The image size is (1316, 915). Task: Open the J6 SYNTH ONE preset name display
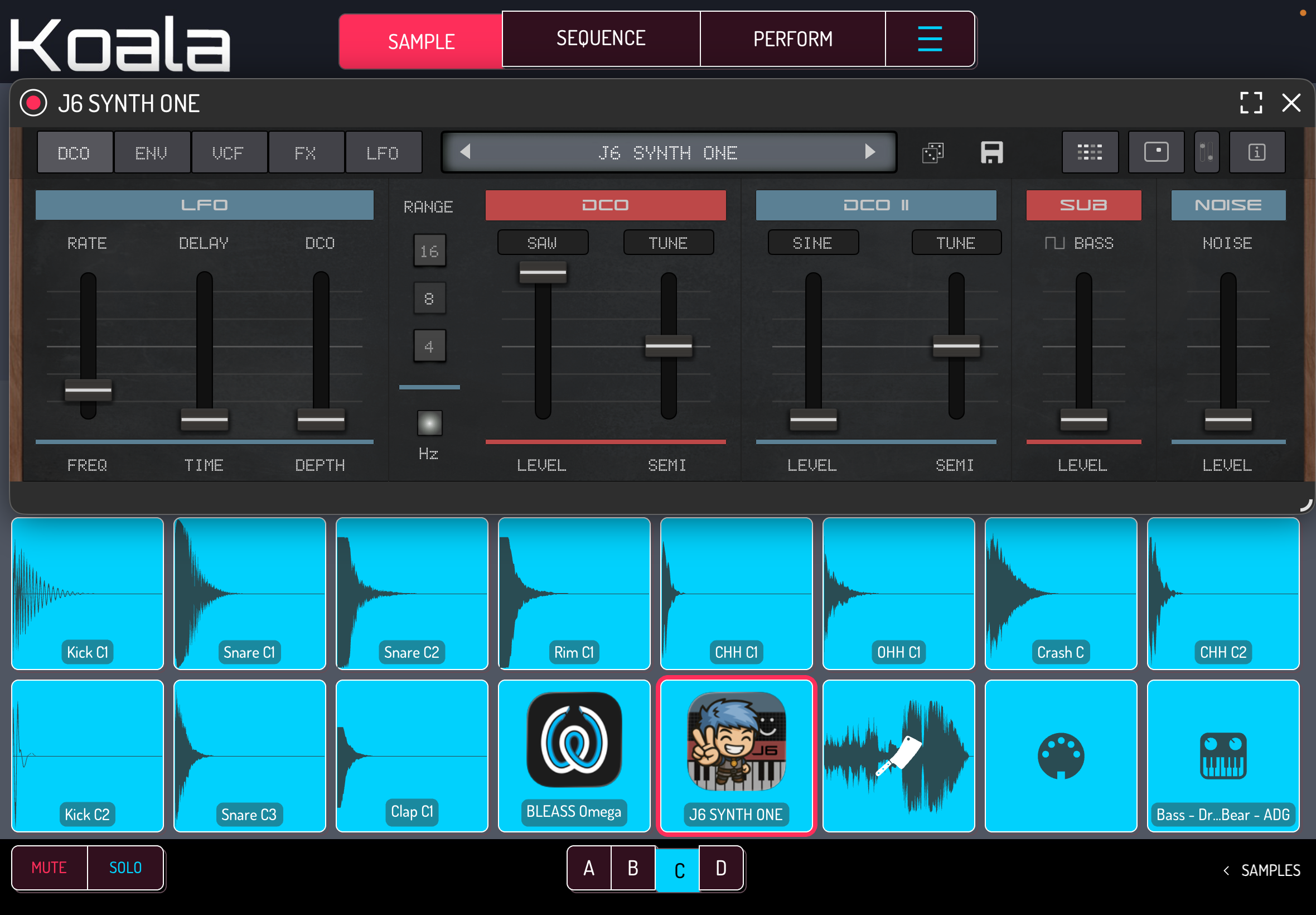coord(668,152)
